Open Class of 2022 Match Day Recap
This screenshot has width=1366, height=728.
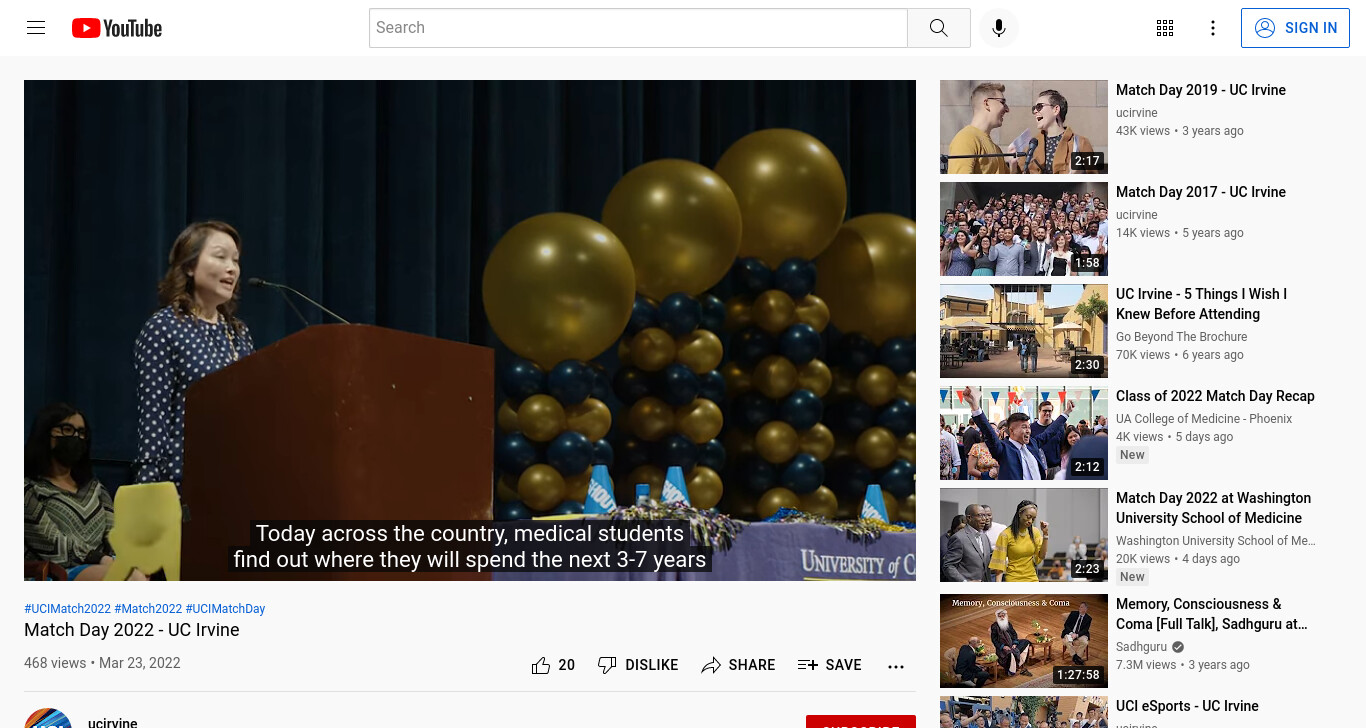[x=1215, y=396]
